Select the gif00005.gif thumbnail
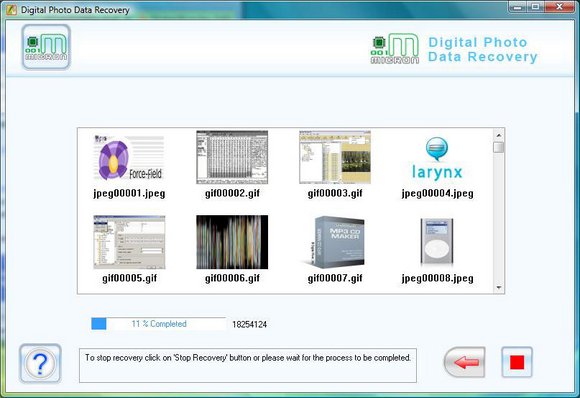 pos(129,242)
